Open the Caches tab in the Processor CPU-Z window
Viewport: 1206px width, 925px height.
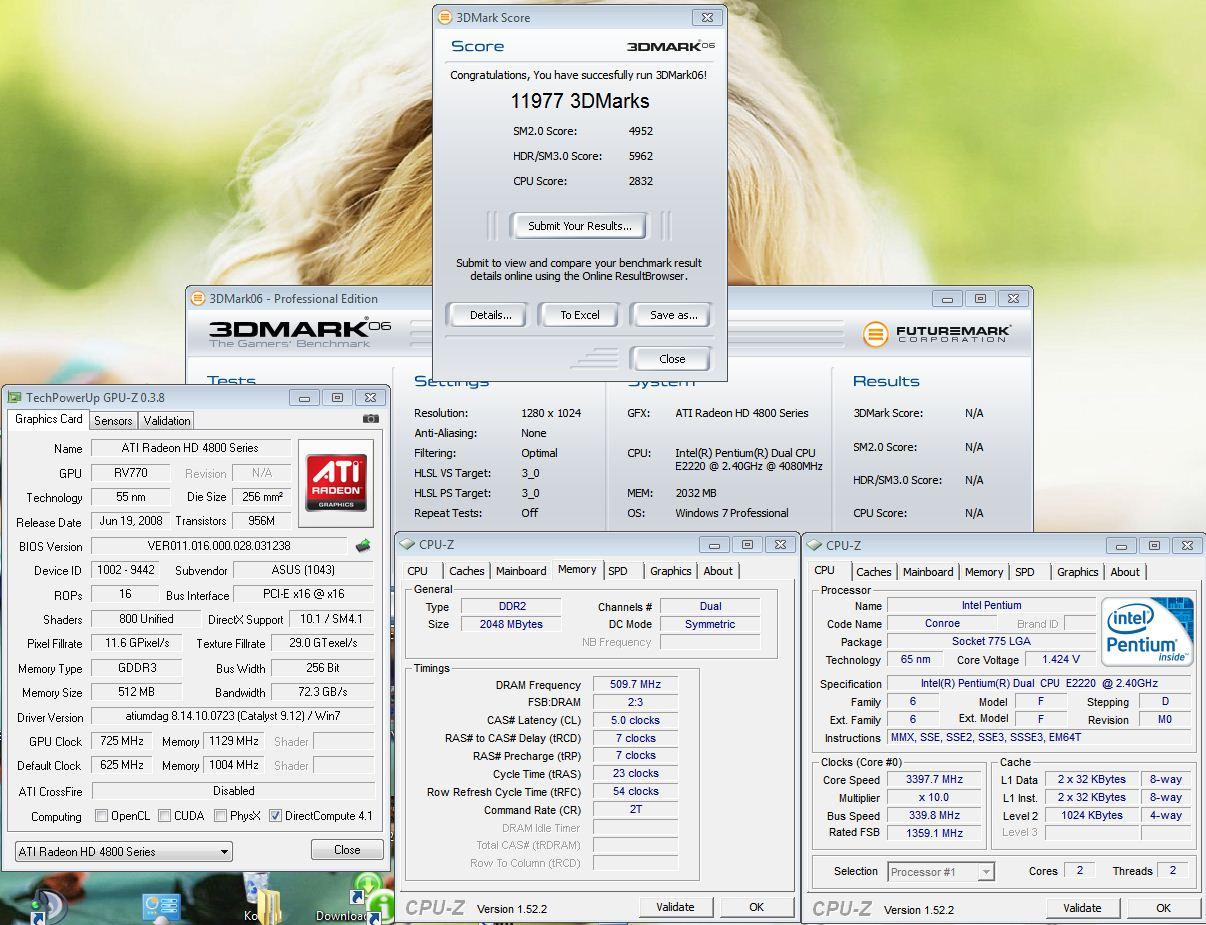coord(873,572)
